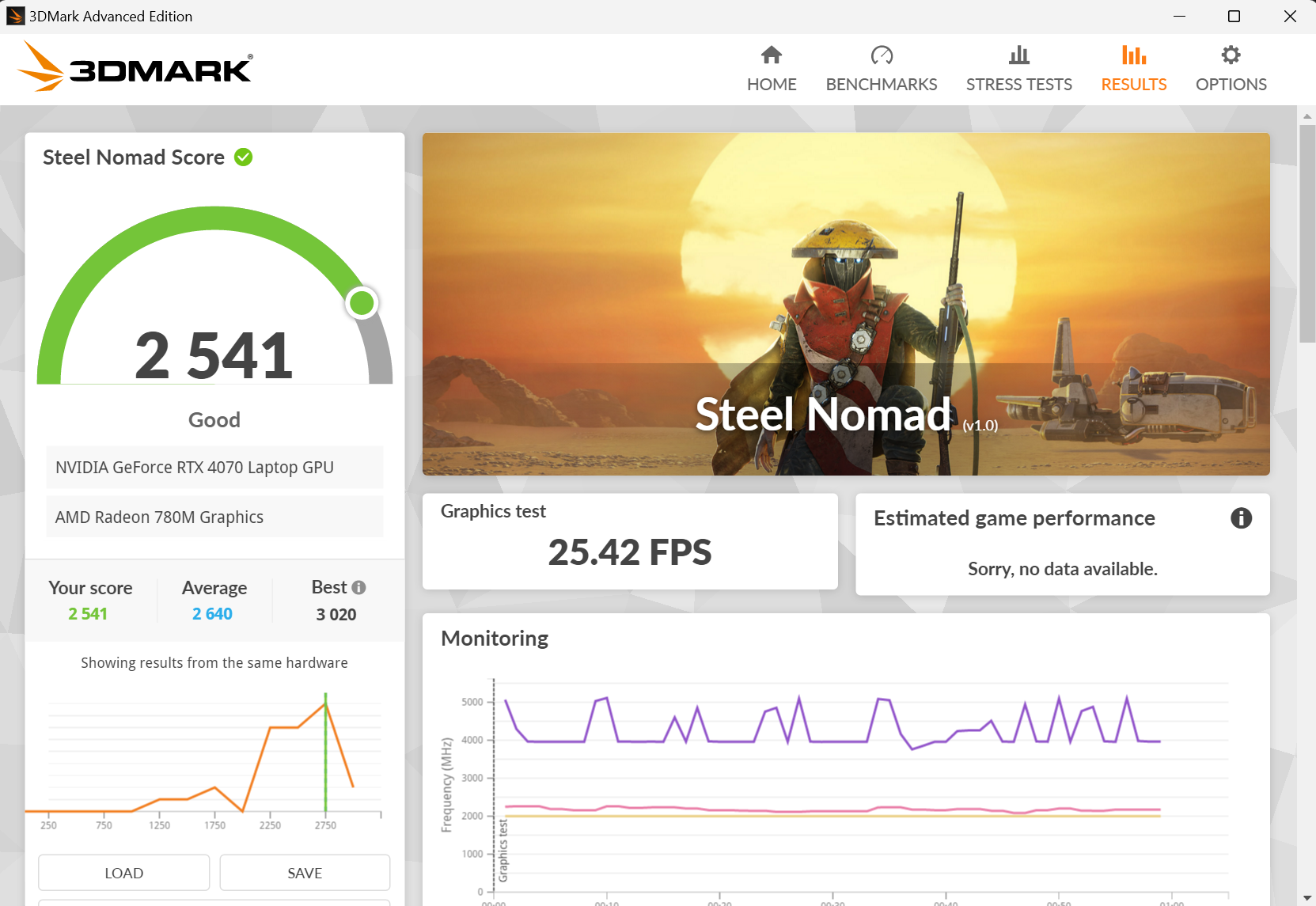Click the green marker on score distribution chart
Viewport: 1316px width, 906px height.
click(x=325, y=752)
